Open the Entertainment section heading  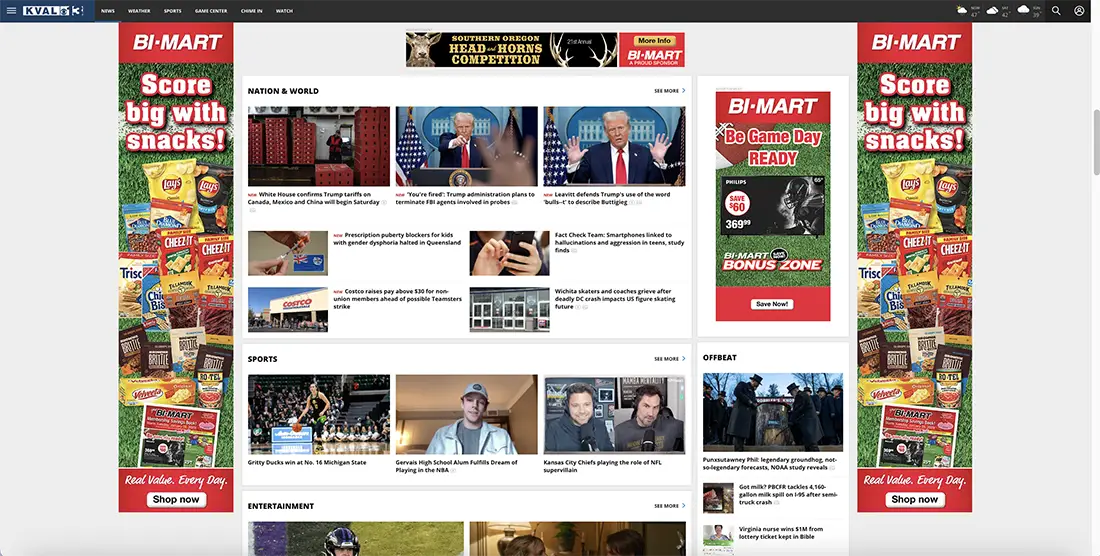point(281,506)
